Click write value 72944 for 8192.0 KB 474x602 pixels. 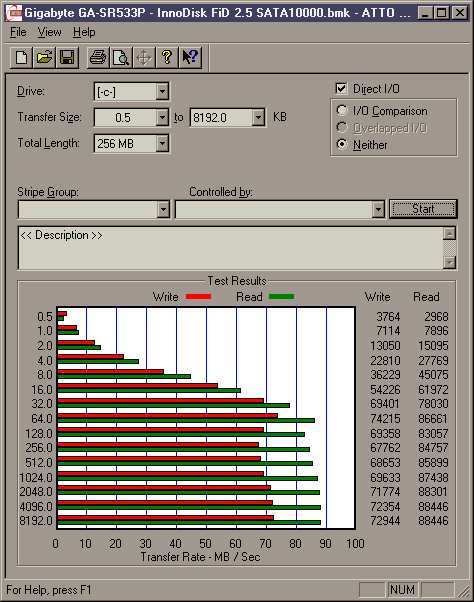pos(385,521)
